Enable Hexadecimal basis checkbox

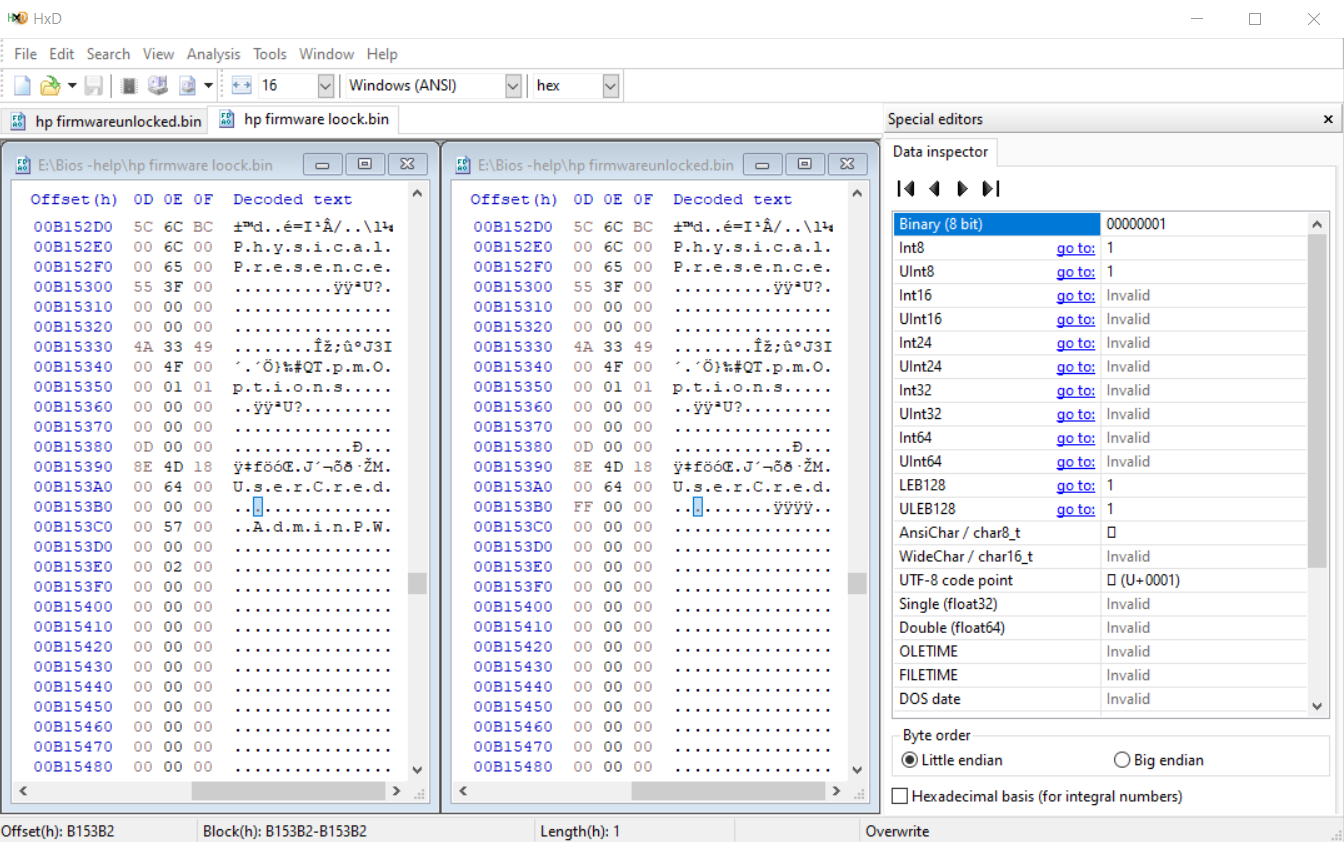pos(900,796)
